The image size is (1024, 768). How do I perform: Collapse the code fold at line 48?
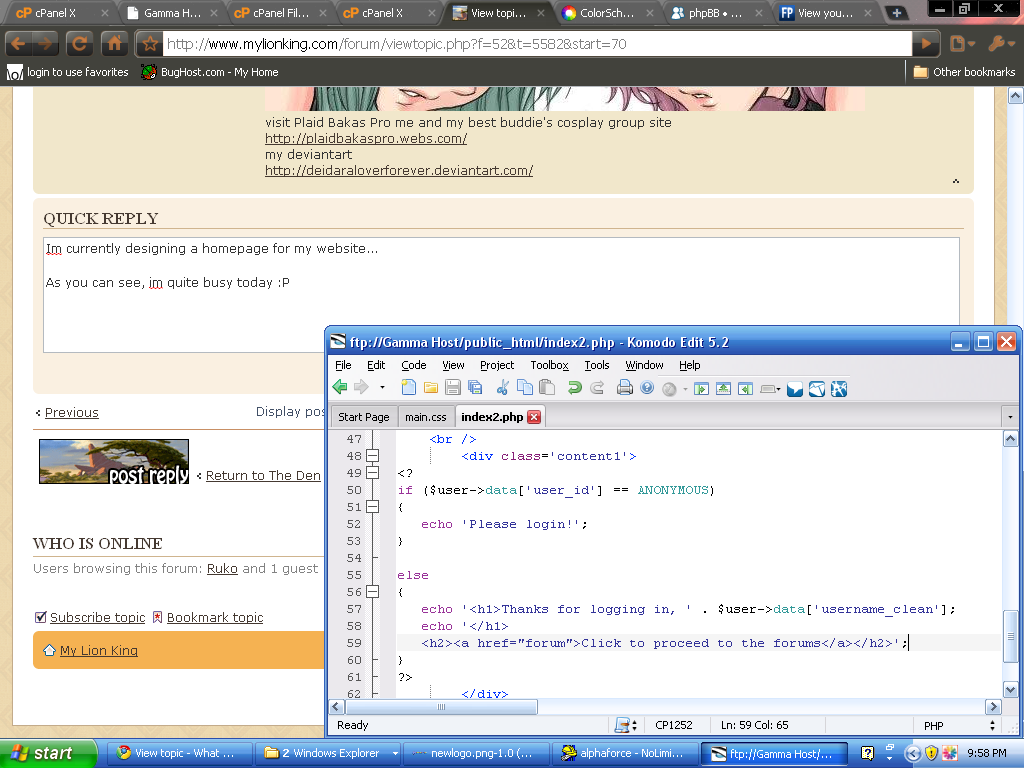point(372,456)
